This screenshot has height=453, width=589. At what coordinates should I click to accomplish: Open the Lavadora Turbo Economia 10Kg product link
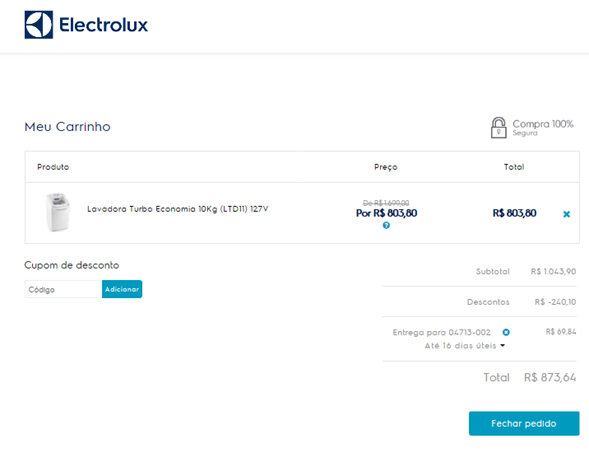178,209
